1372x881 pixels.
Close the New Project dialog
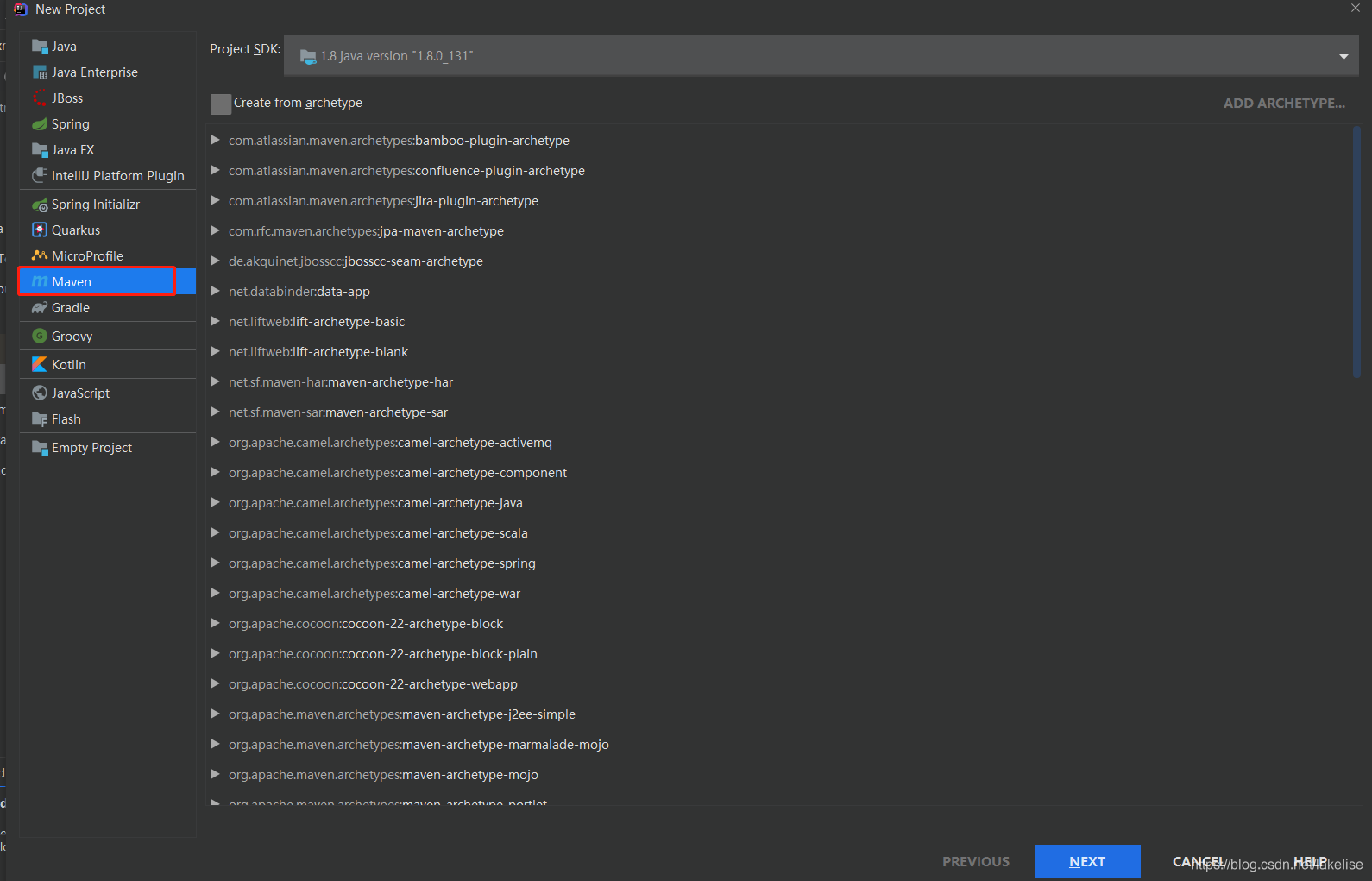pyautogui.click(x=1356, y=8)
